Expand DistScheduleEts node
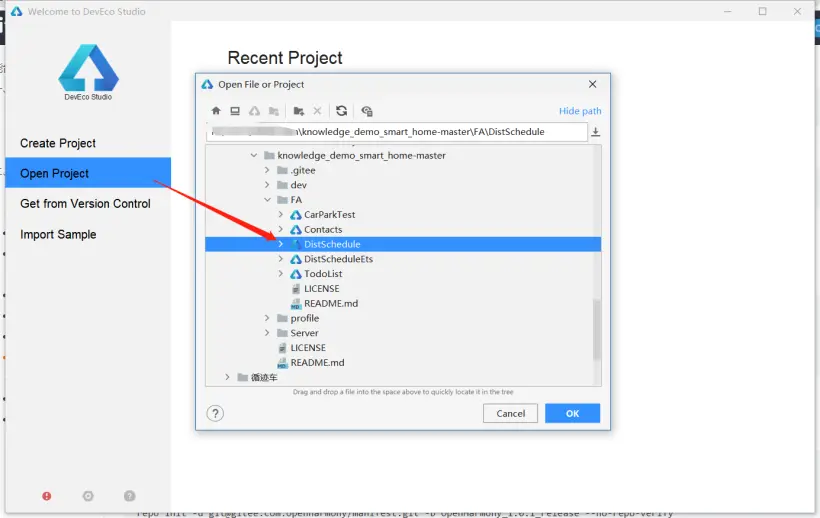The image size is (820, 518). [x=281, y=259]
